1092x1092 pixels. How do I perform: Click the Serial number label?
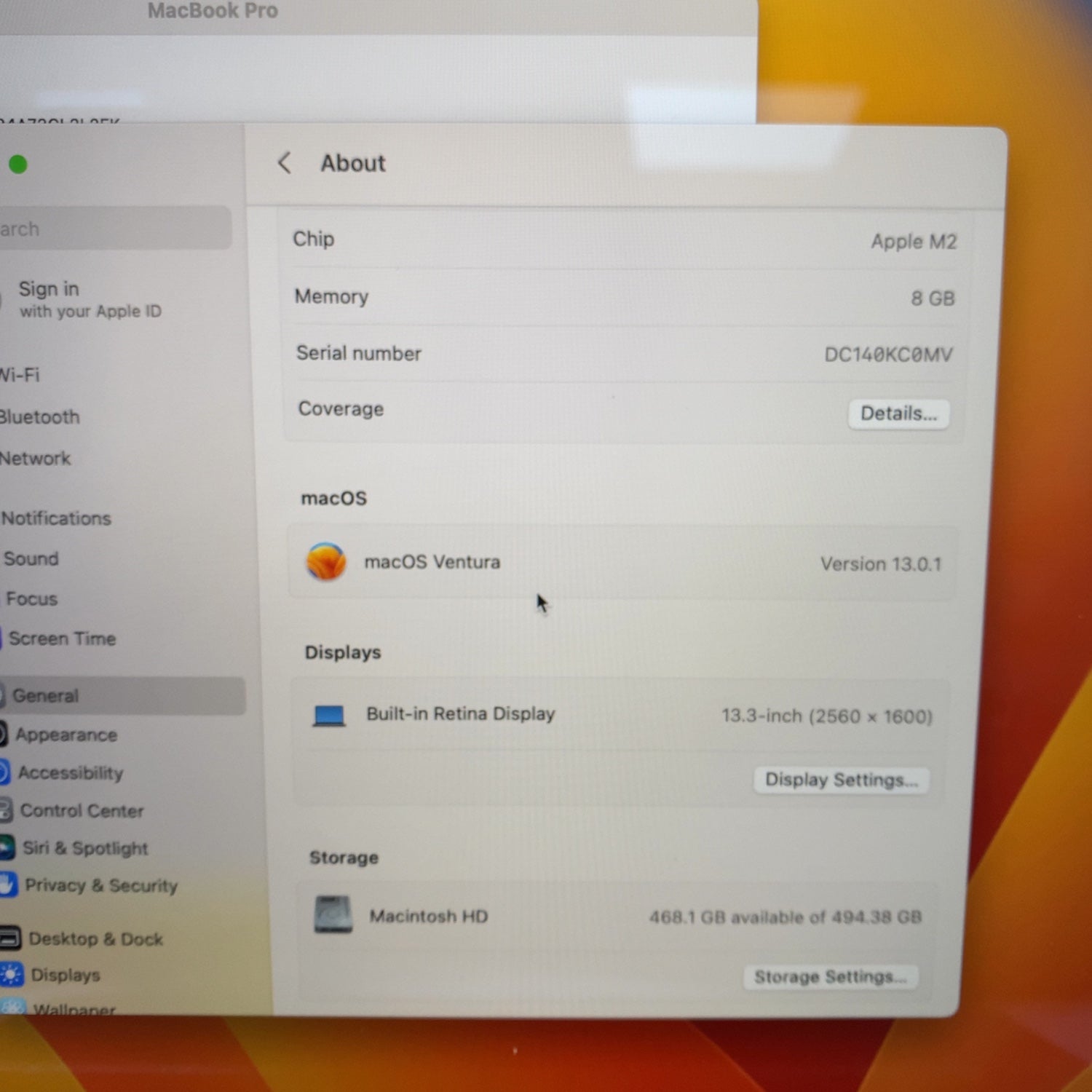click(358, 353)
